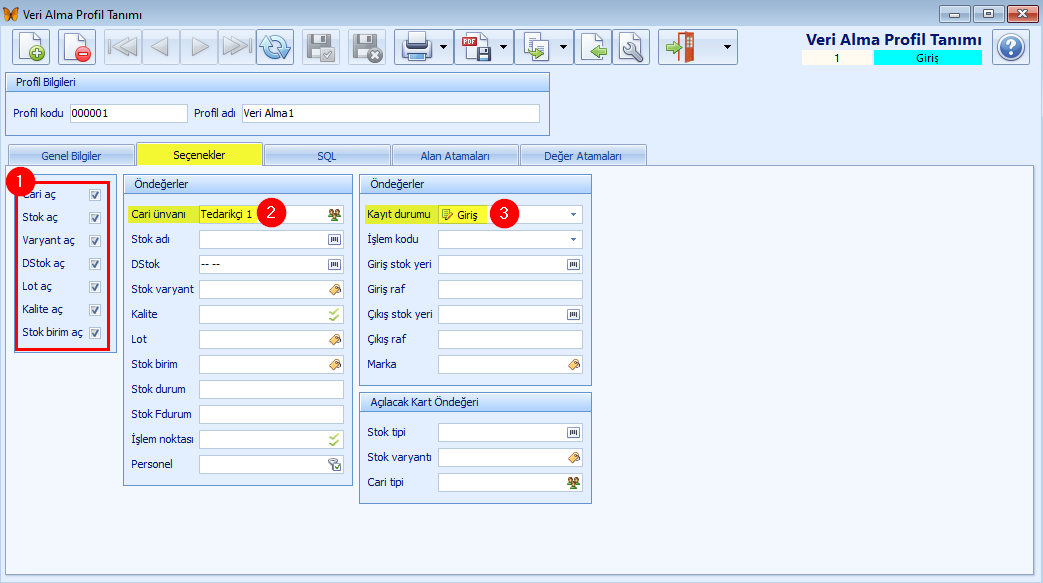Open the Cari ünvanı lookup icon
Screen dimensions: 1043x583
click(335, 214)
